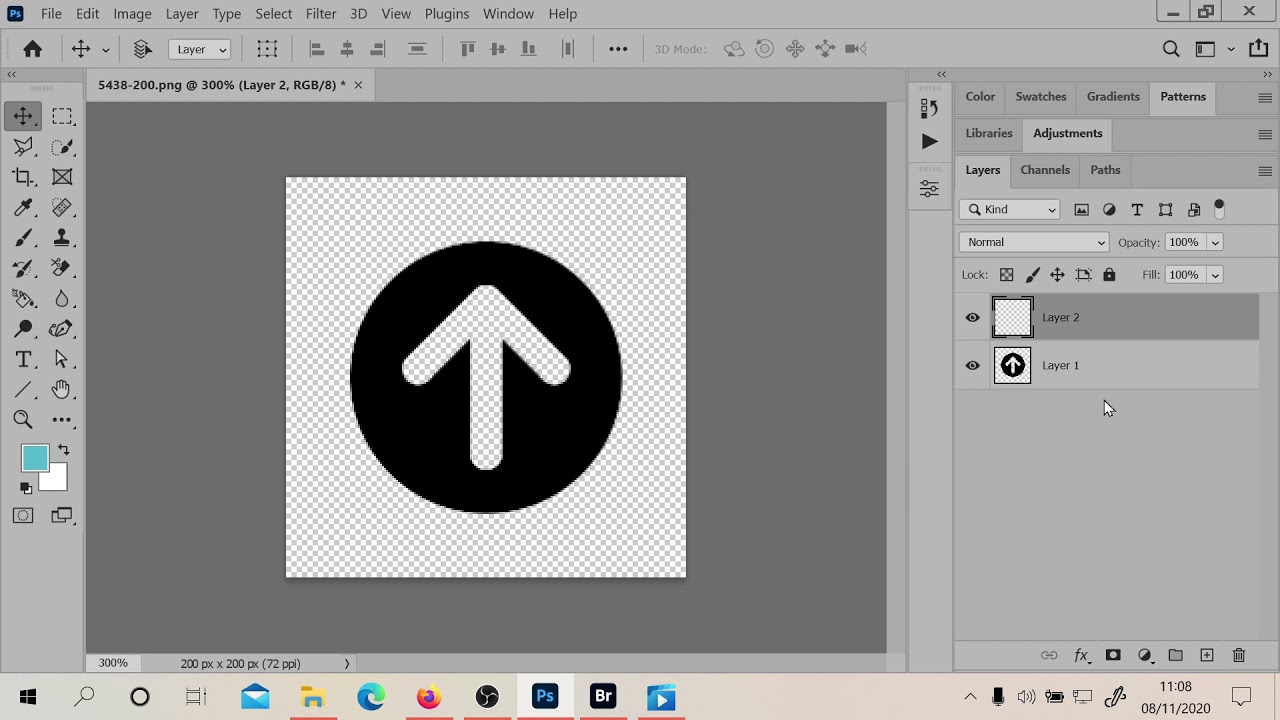The height and width of the screenshot is (720, 1280).
Task: Select the Line tool
Action: 23,389
